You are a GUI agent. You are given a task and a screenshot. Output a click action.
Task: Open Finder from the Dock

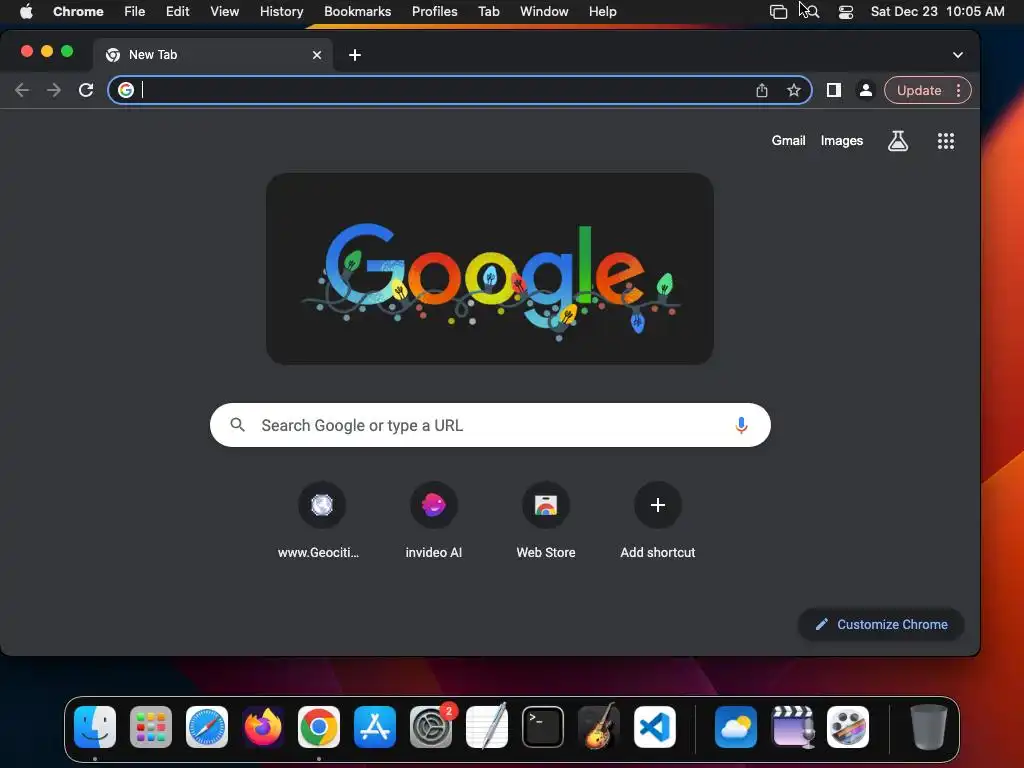click(95, 727)
